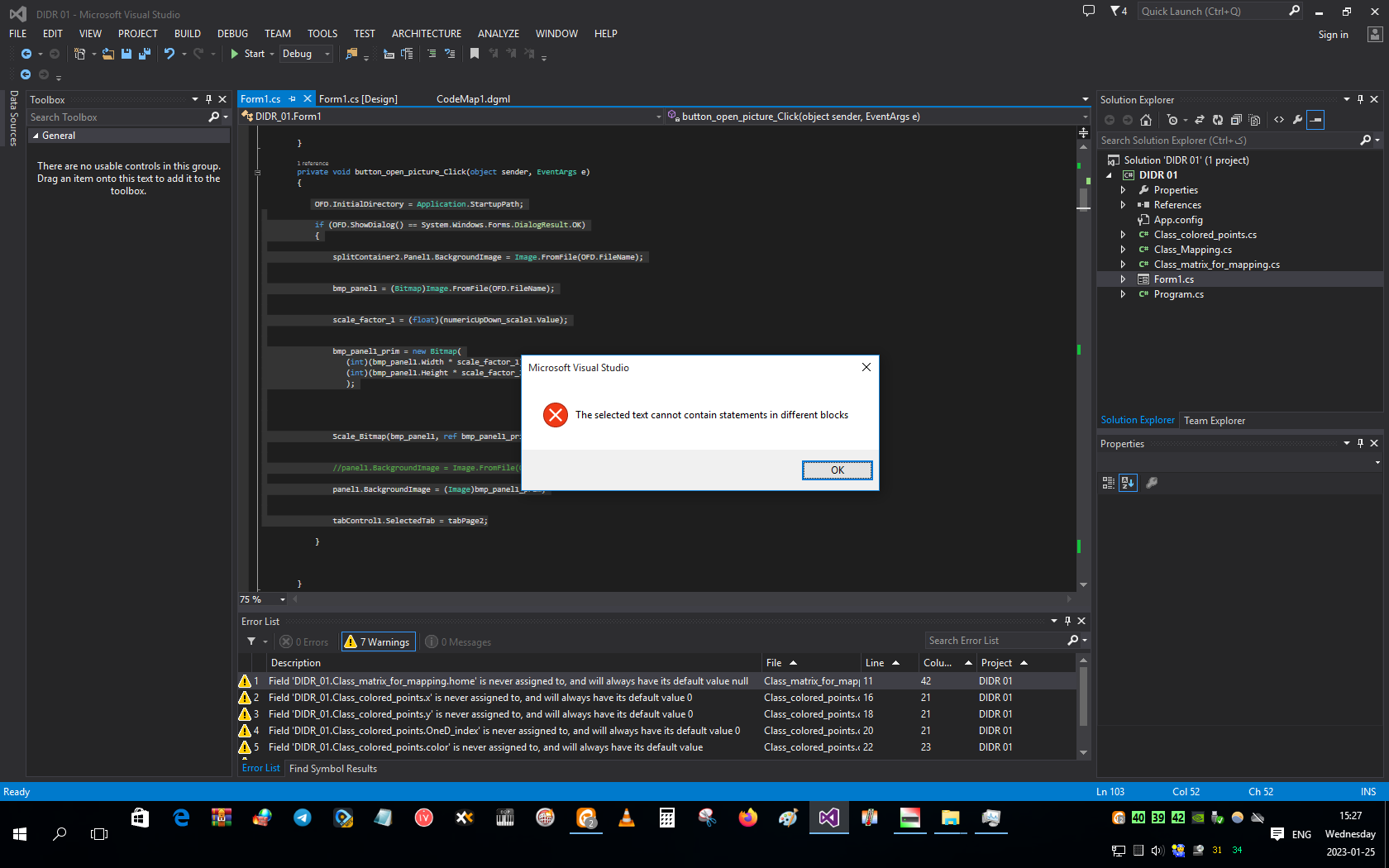The width and height of the screenshot is (1389, 868).
Task: Collapse the General group in Toolbox
Action: (x=36, y=136)
